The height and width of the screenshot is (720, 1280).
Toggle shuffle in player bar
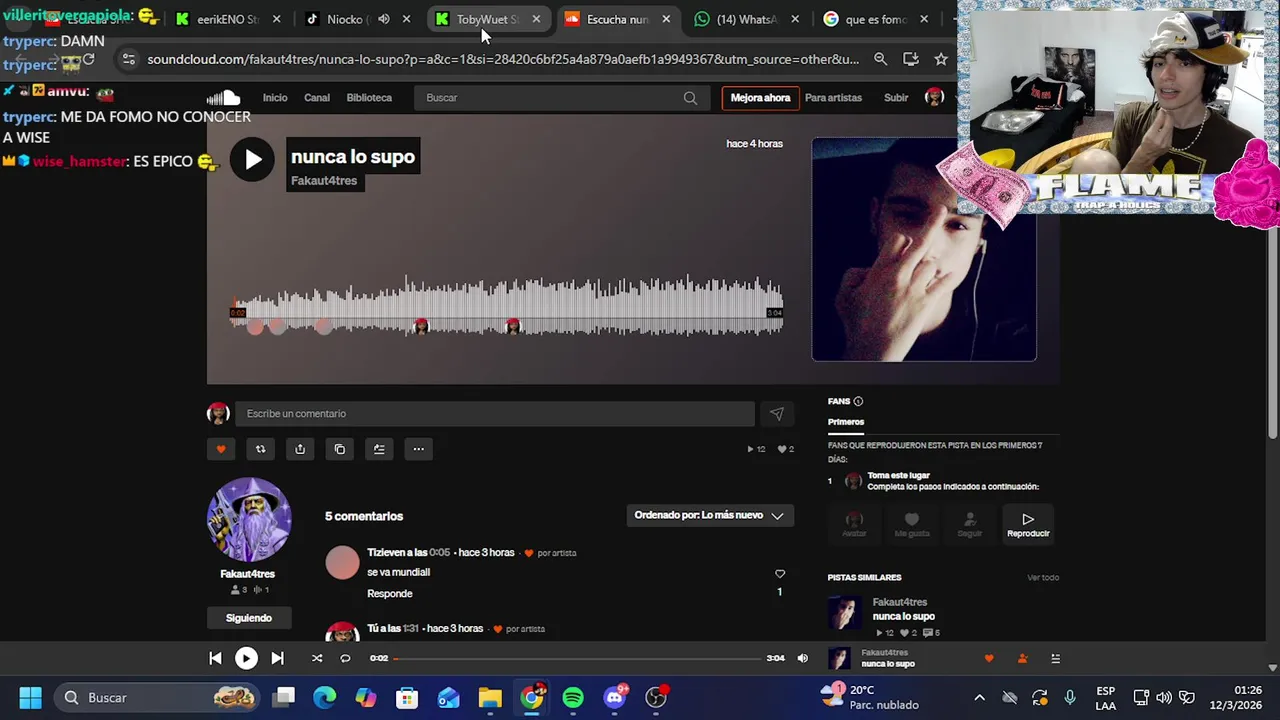tap(317, 658)
